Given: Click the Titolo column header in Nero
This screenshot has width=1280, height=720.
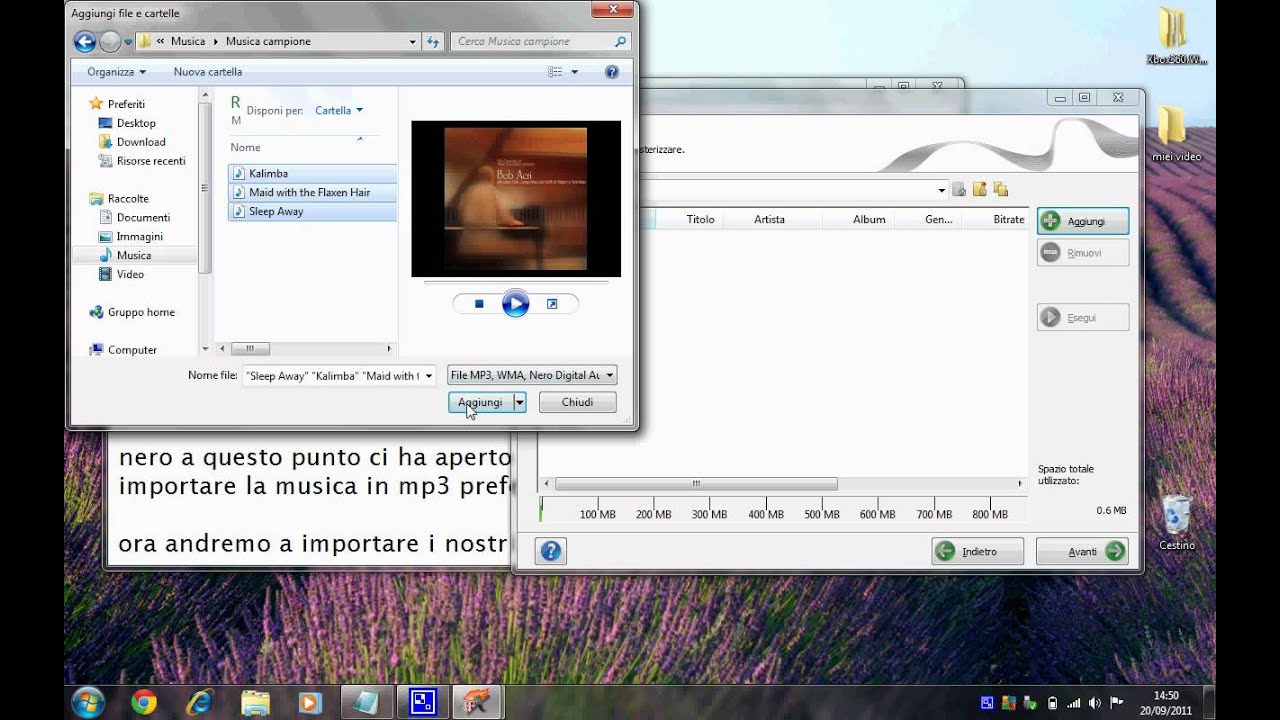Looking at the screenshot, I should point(700,219).
